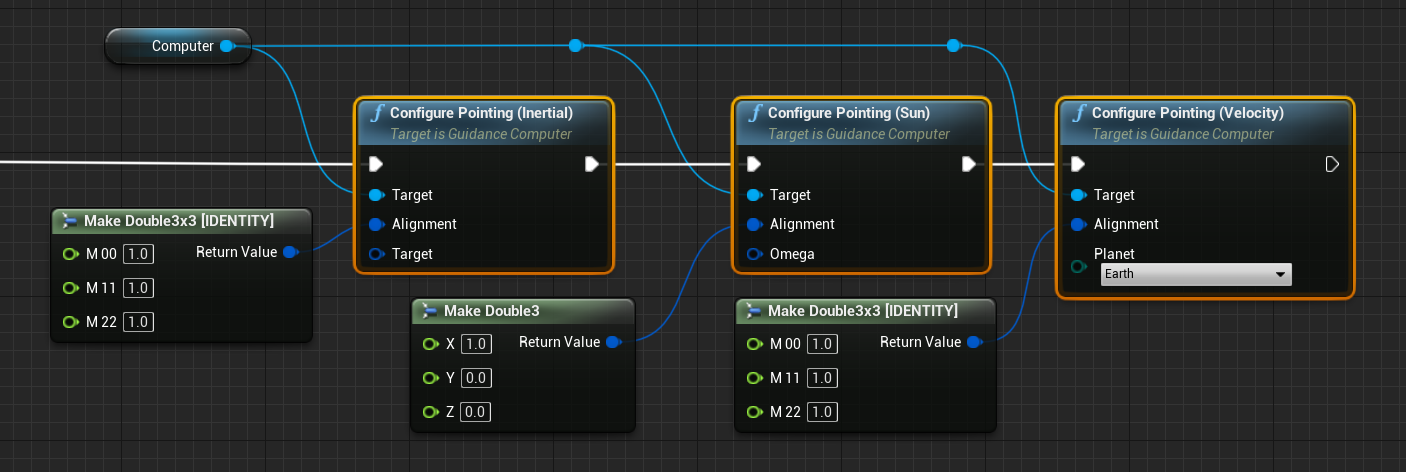Click unconnected exec output pin on Configure Pointing (Velocity)

(1332, 164)
